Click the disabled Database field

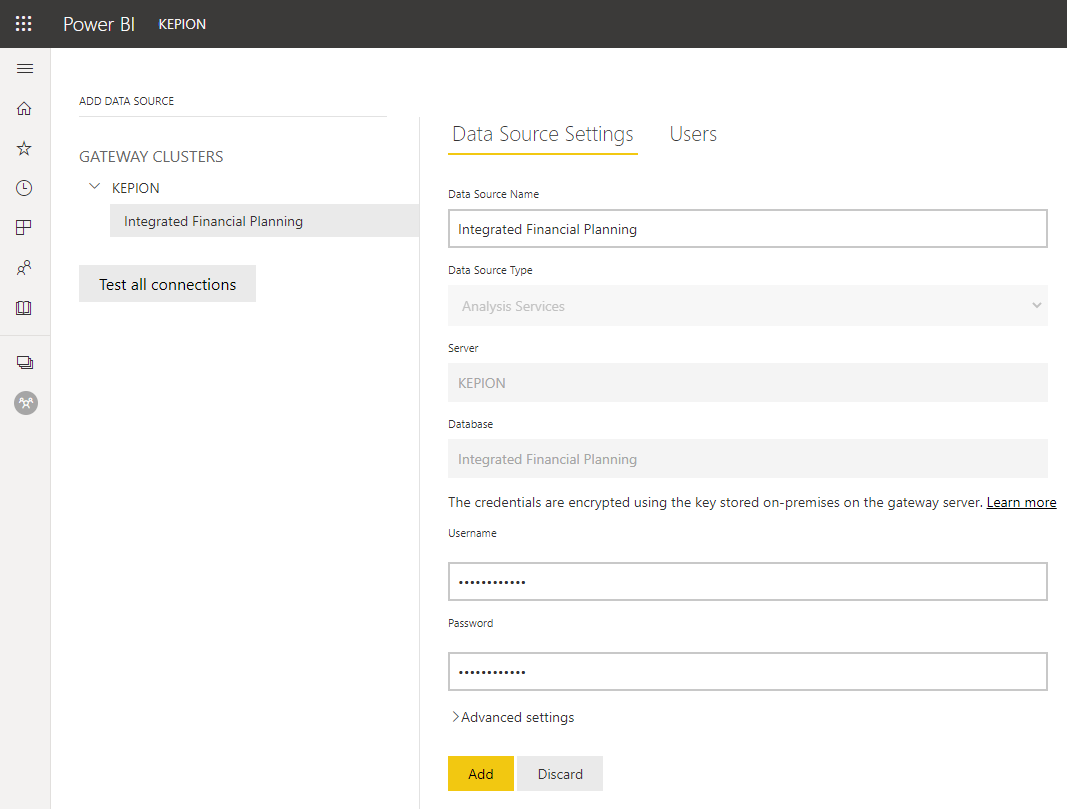click(x=747, y=459)
